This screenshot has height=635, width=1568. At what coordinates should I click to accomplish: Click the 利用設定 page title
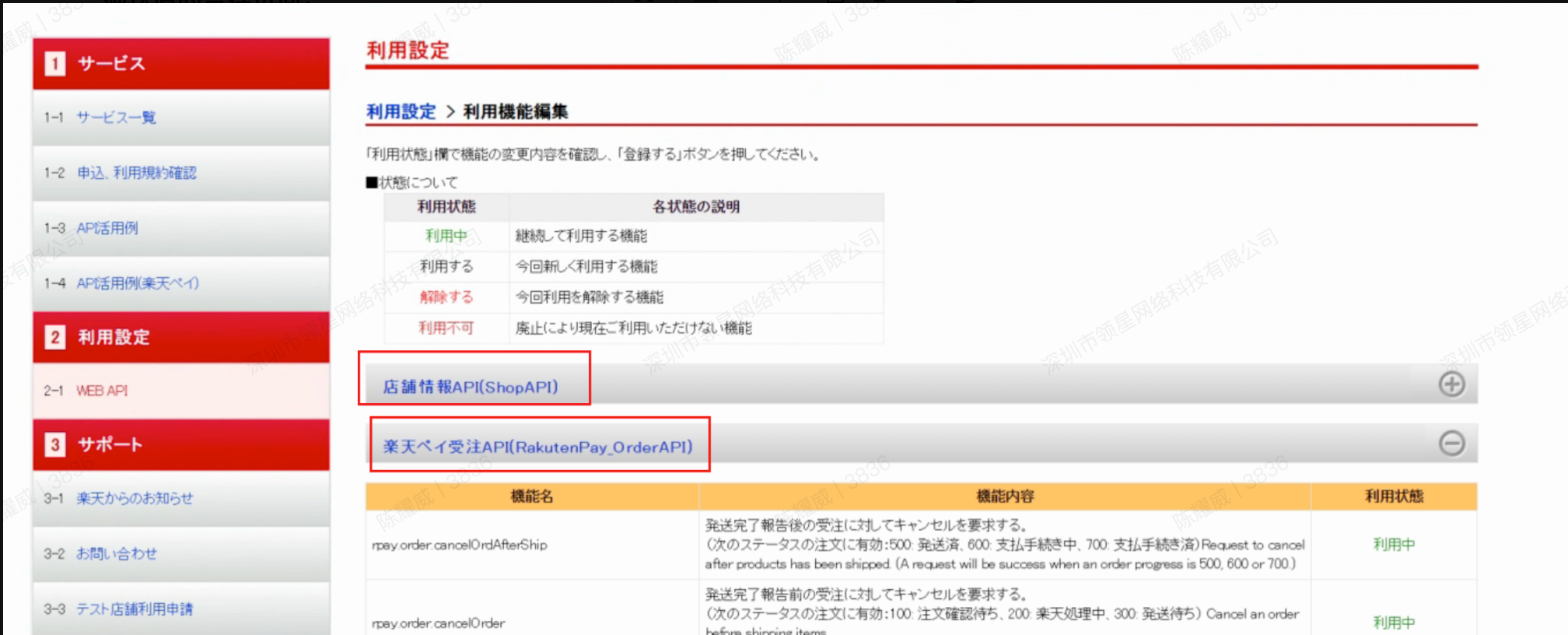[x=408, y=51]
